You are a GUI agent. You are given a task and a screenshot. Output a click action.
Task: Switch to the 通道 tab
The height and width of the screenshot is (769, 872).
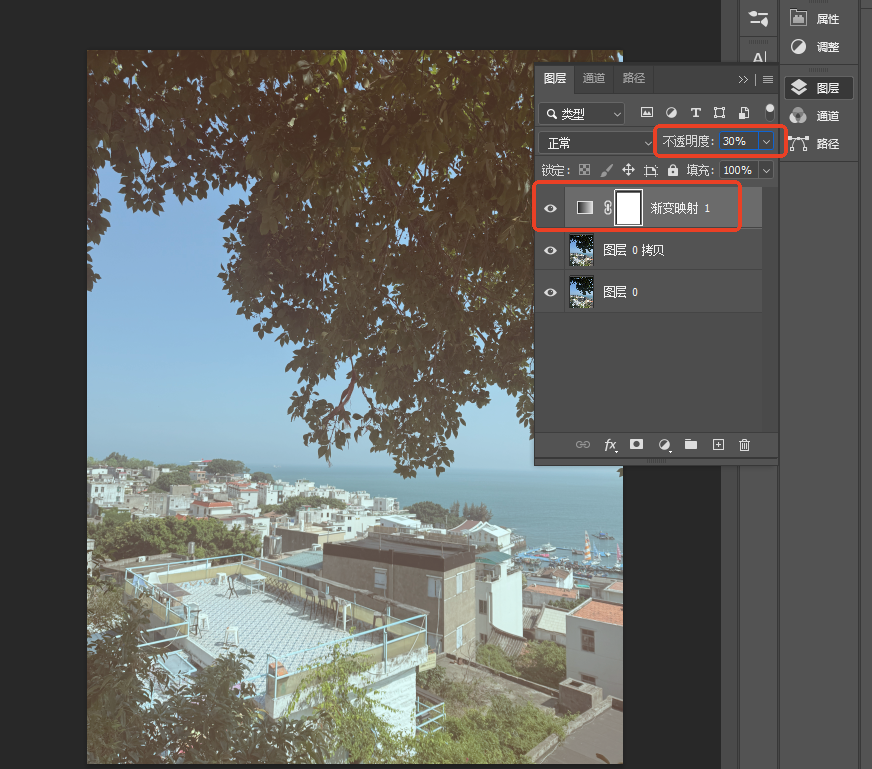pyautogui.click(x=593, y=78)
